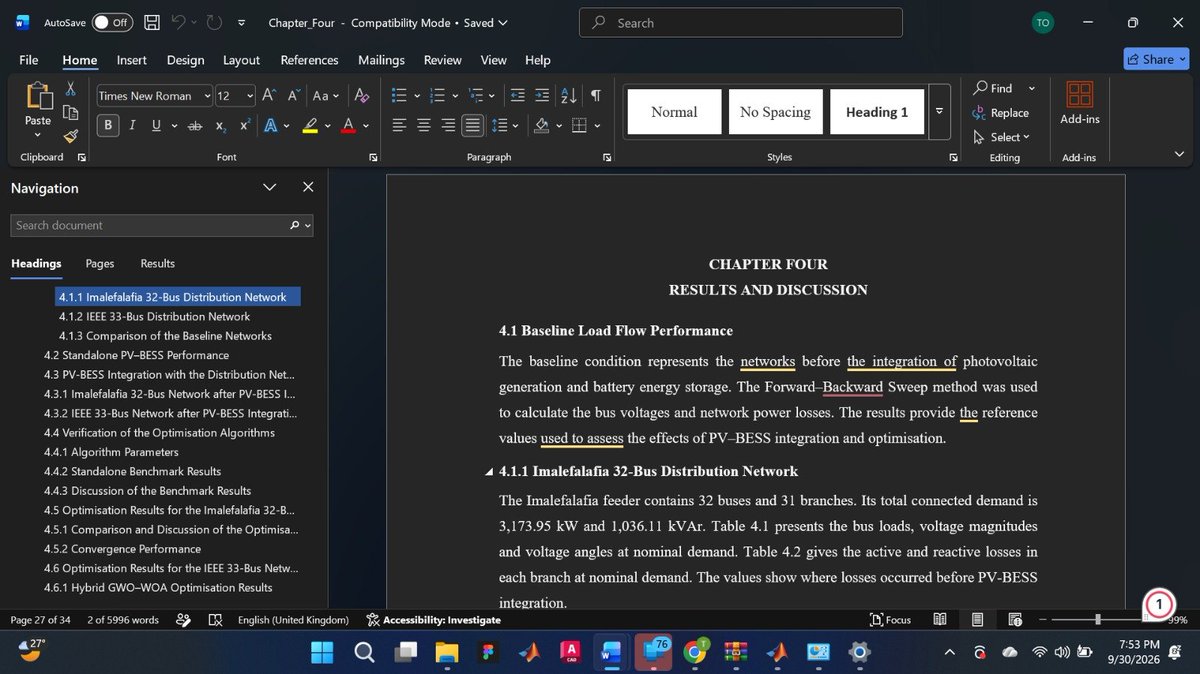Switch to Web Layout view in status bar
The height and width of the screenshot is (674, 1200).
1015,620
